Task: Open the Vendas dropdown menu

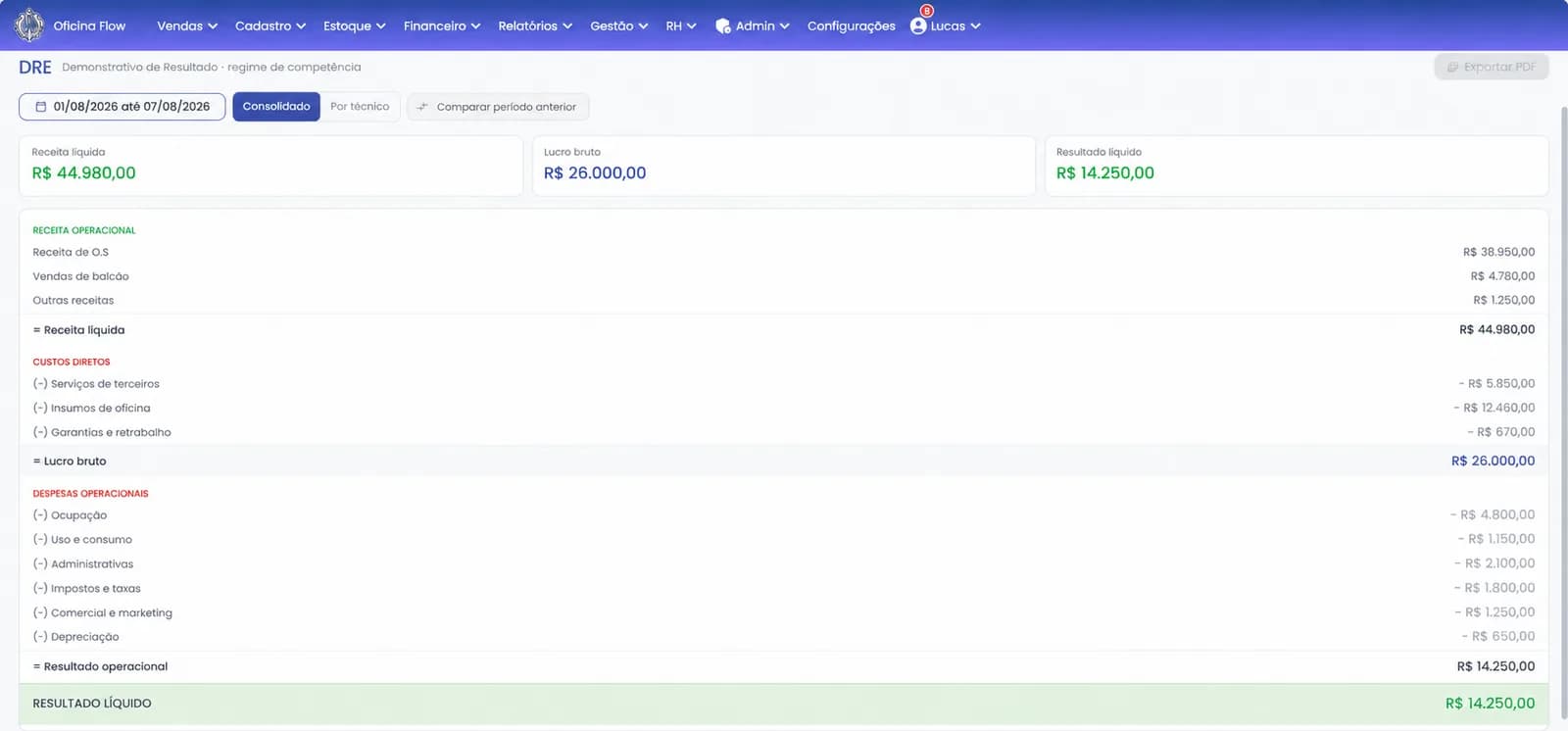Action: pos(187,26)
